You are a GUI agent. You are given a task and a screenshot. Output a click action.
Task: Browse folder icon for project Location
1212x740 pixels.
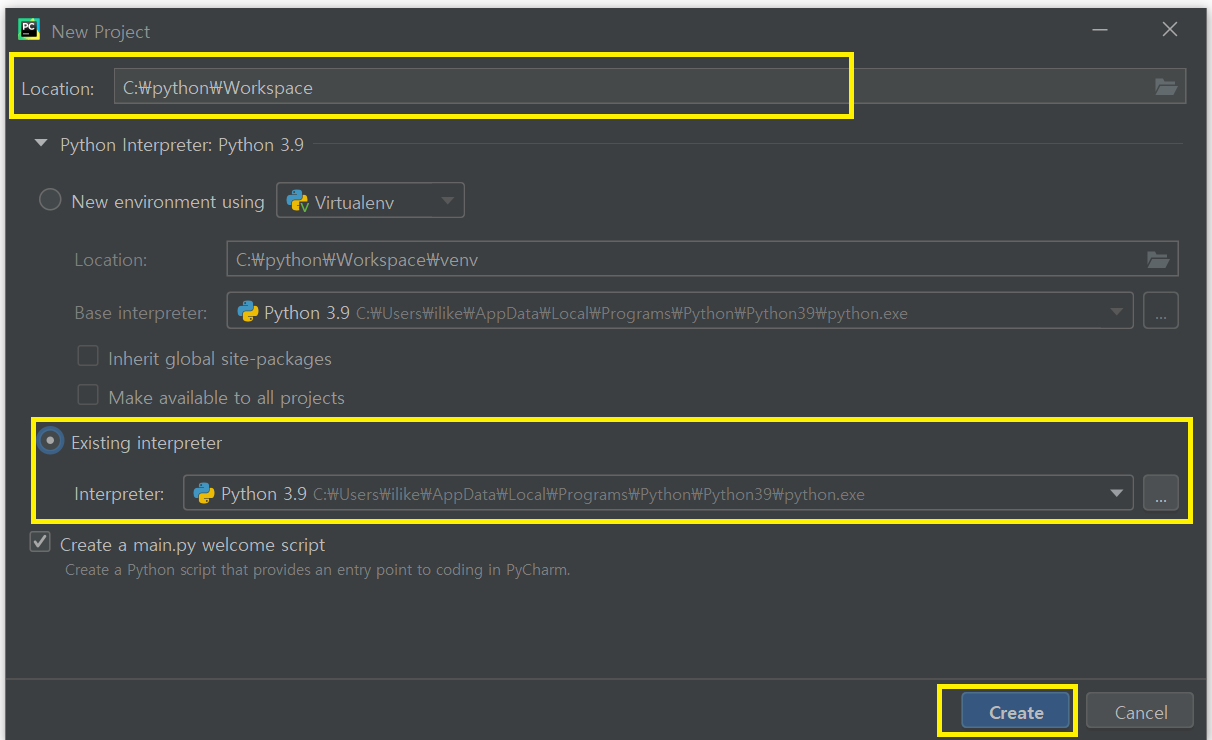1166,87
